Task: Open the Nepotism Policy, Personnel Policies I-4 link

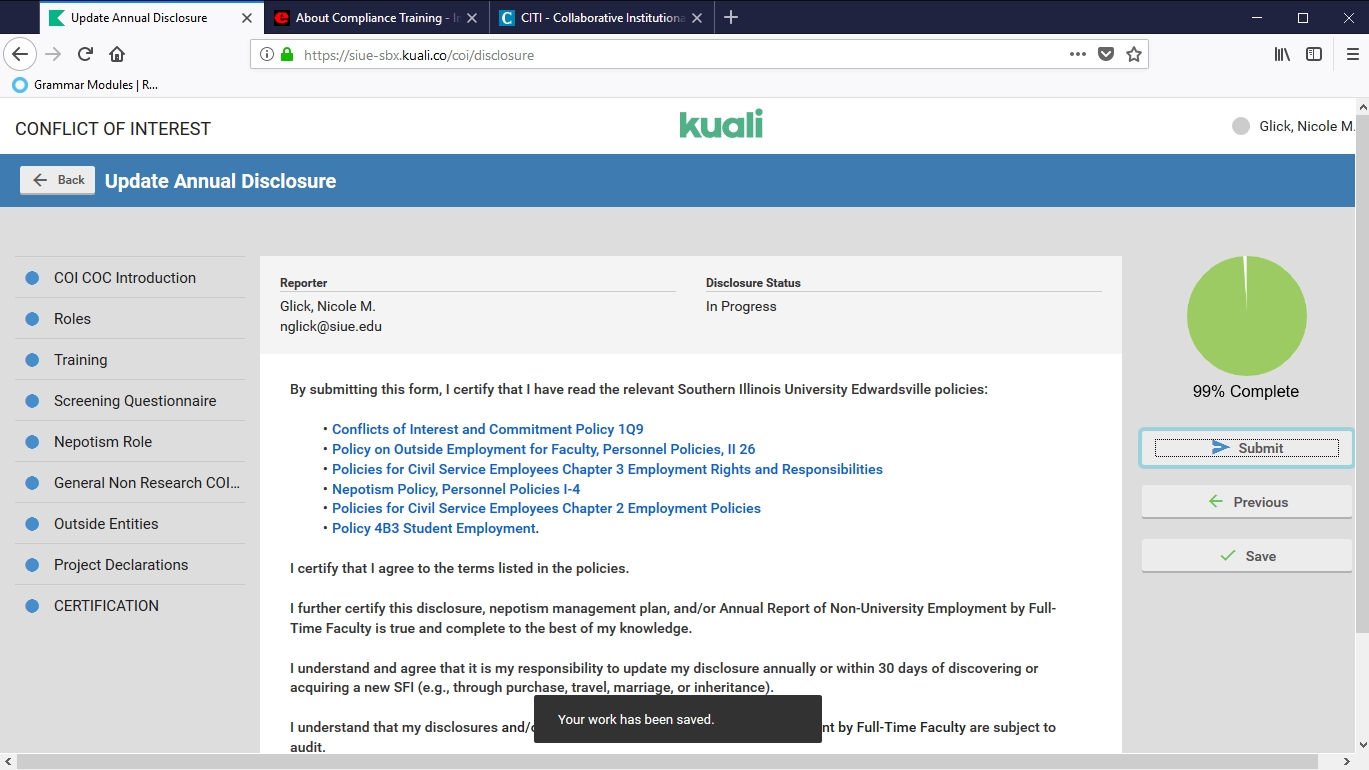Action: (456, 489)
